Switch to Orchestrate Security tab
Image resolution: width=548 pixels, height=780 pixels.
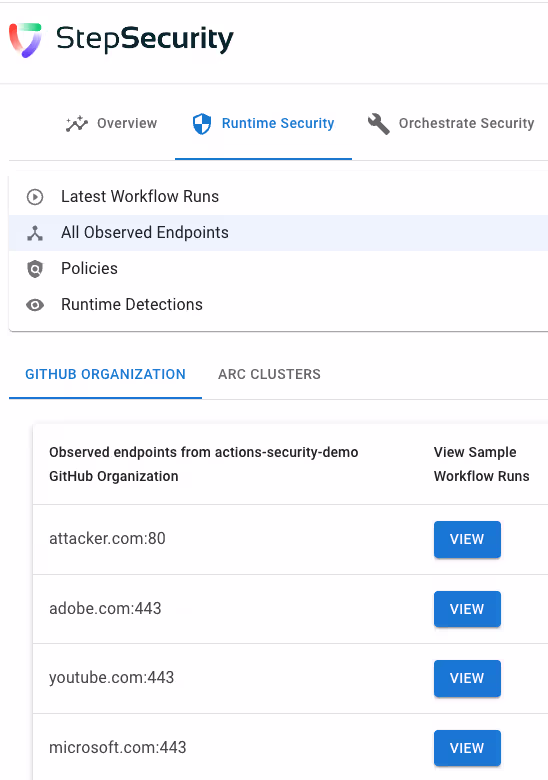tap(451, 123)
